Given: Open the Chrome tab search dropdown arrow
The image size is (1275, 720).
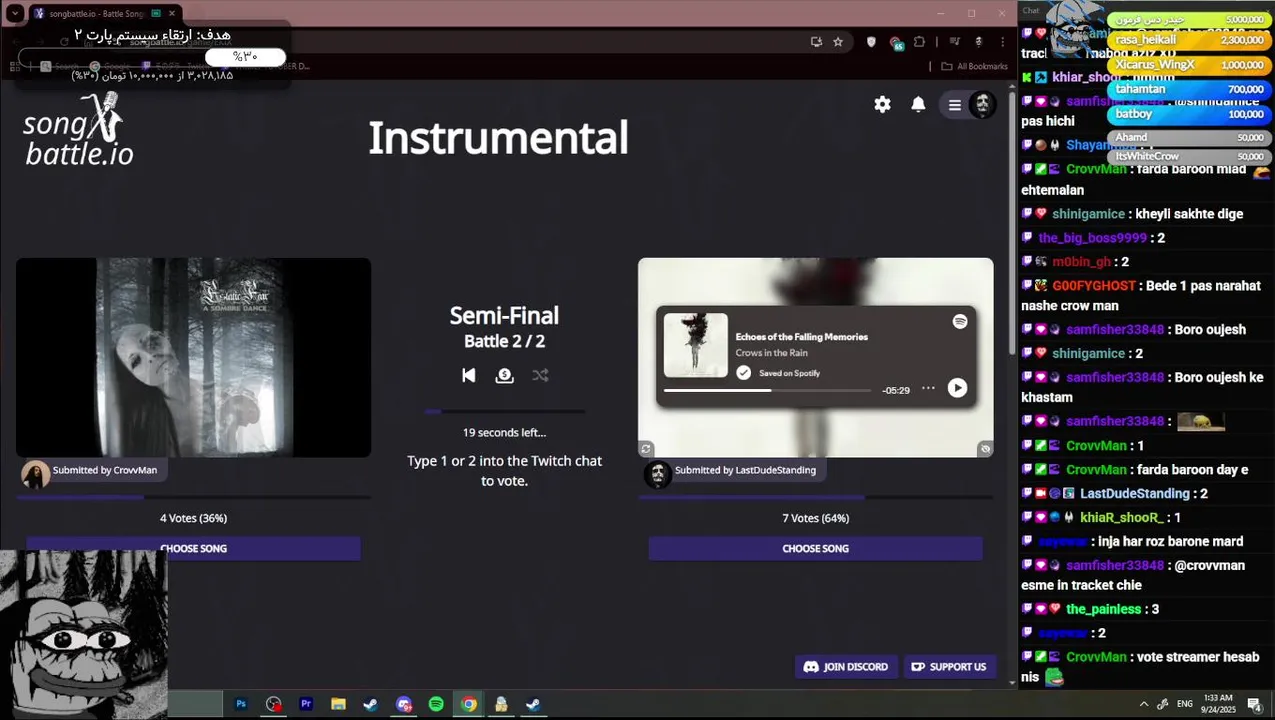Looking at the screenshot, I should point(15,13).
